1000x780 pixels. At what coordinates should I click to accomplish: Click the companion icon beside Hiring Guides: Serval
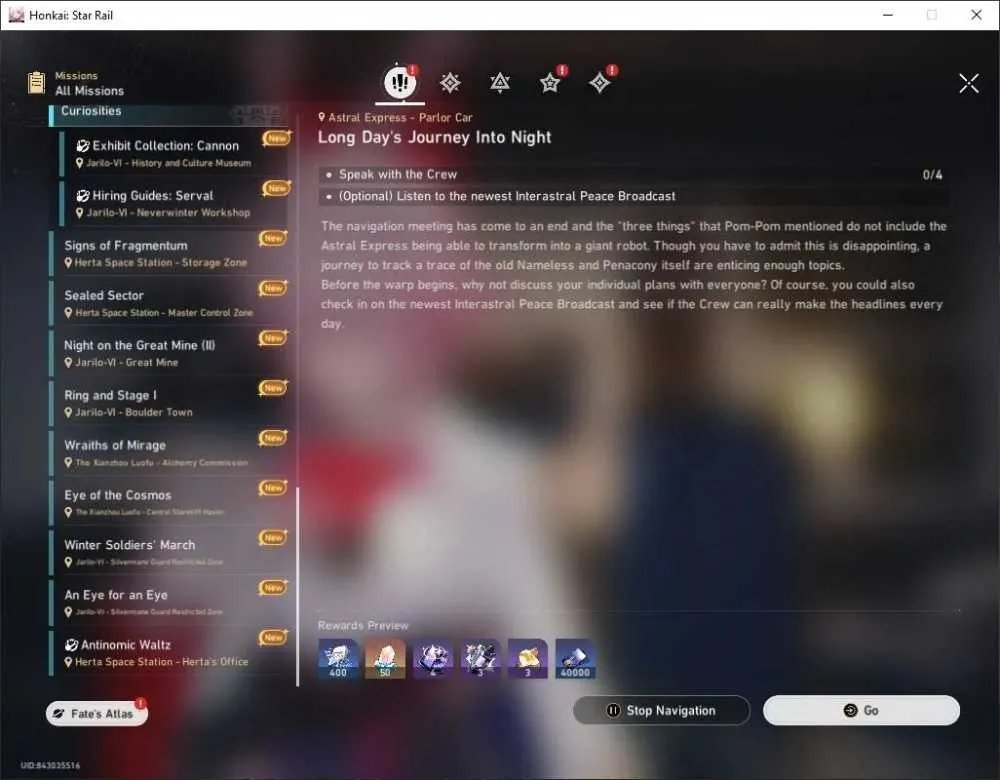83,196
